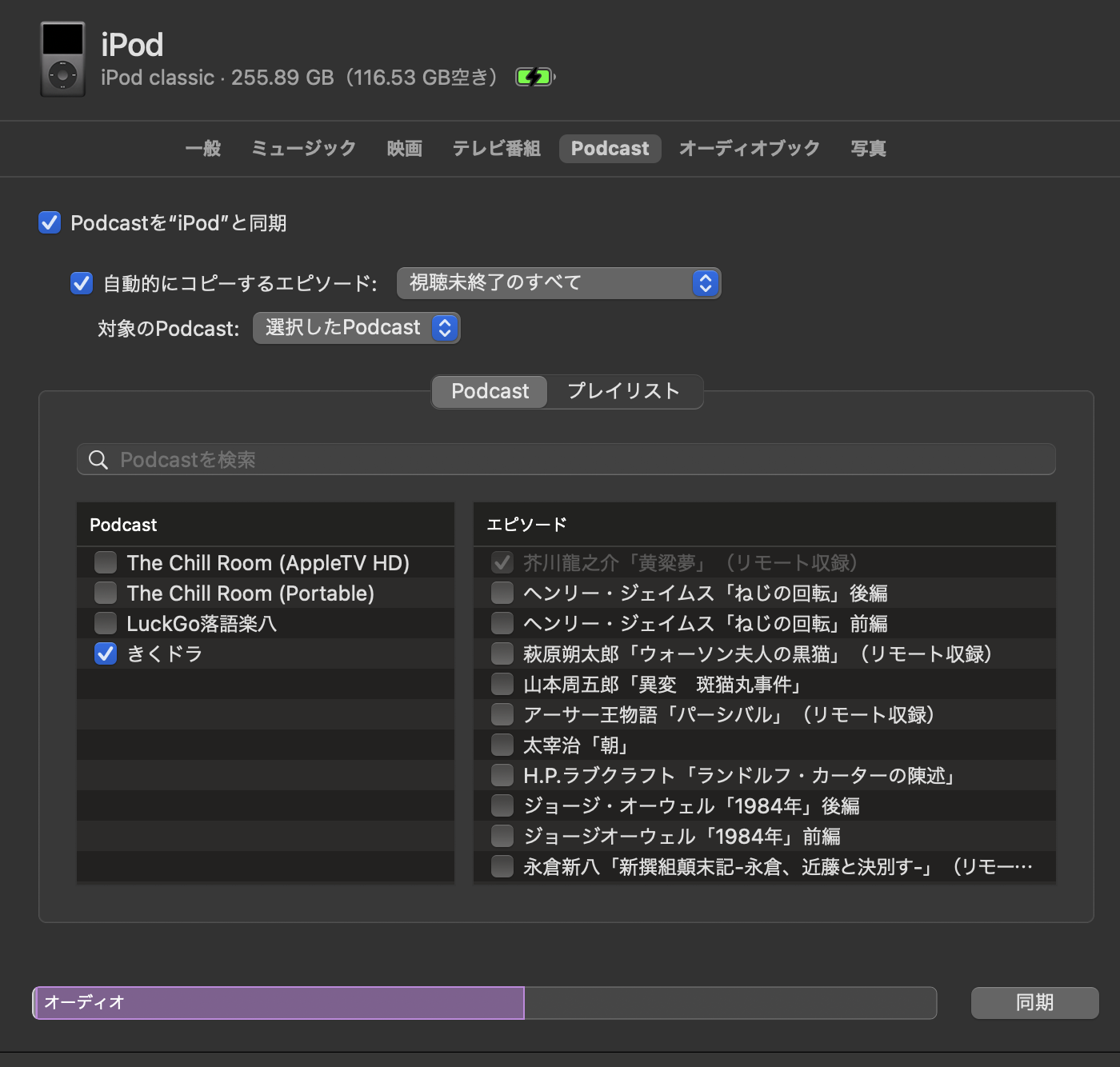Click the Podcastを検索 search field
Screen dimensions: 1120x1067
click(566, 460)
